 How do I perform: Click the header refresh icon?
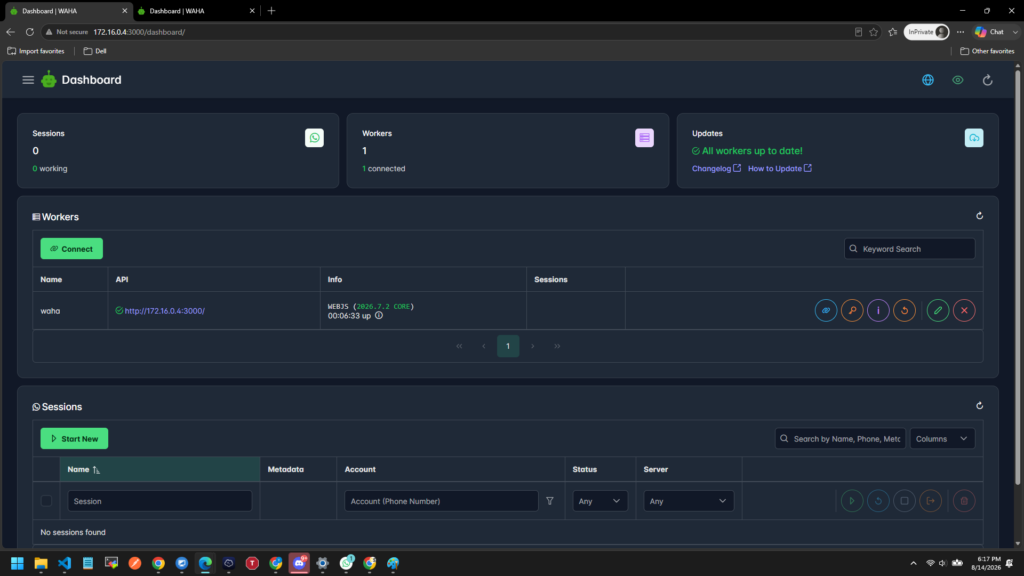(x=987, y=80)
